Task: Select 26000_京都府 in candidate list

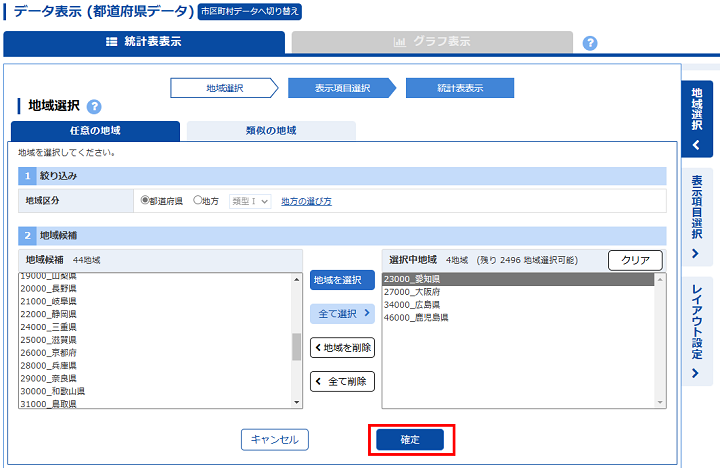Action: coord(155,353)
